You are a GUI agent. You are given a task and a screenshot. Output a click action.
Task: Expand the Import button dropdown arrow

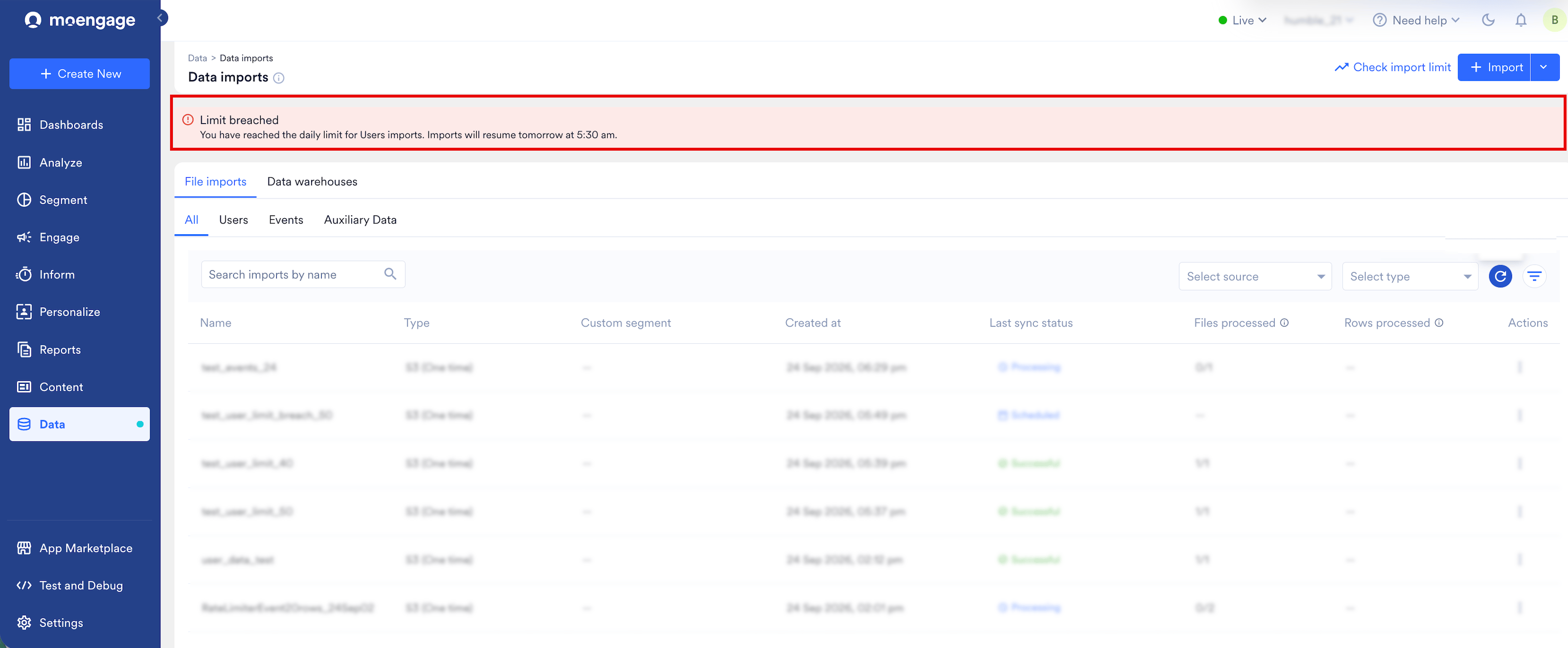click(x=1544, y=67)
